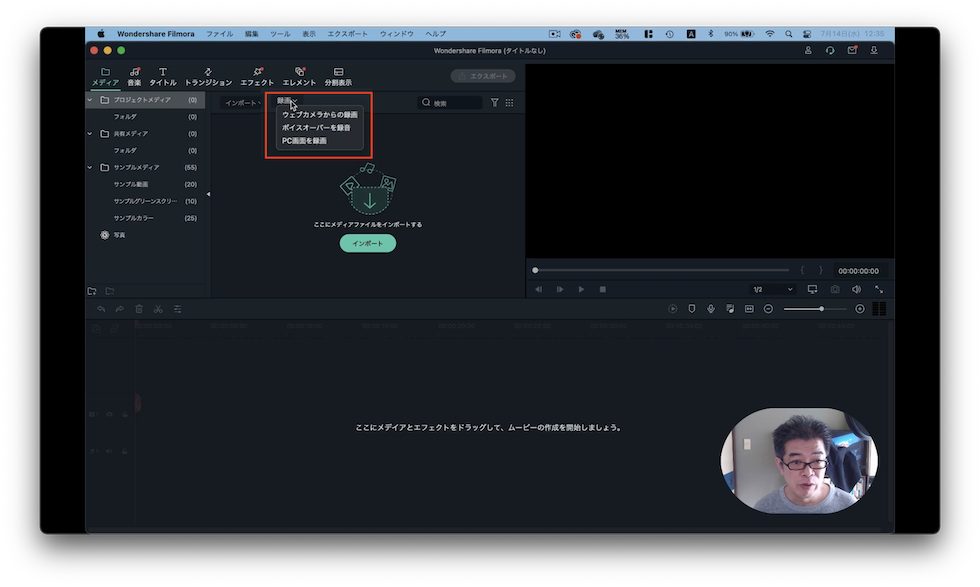
Task: Switch to the タイトル (Titles) tab
Action: coord(163,76)
